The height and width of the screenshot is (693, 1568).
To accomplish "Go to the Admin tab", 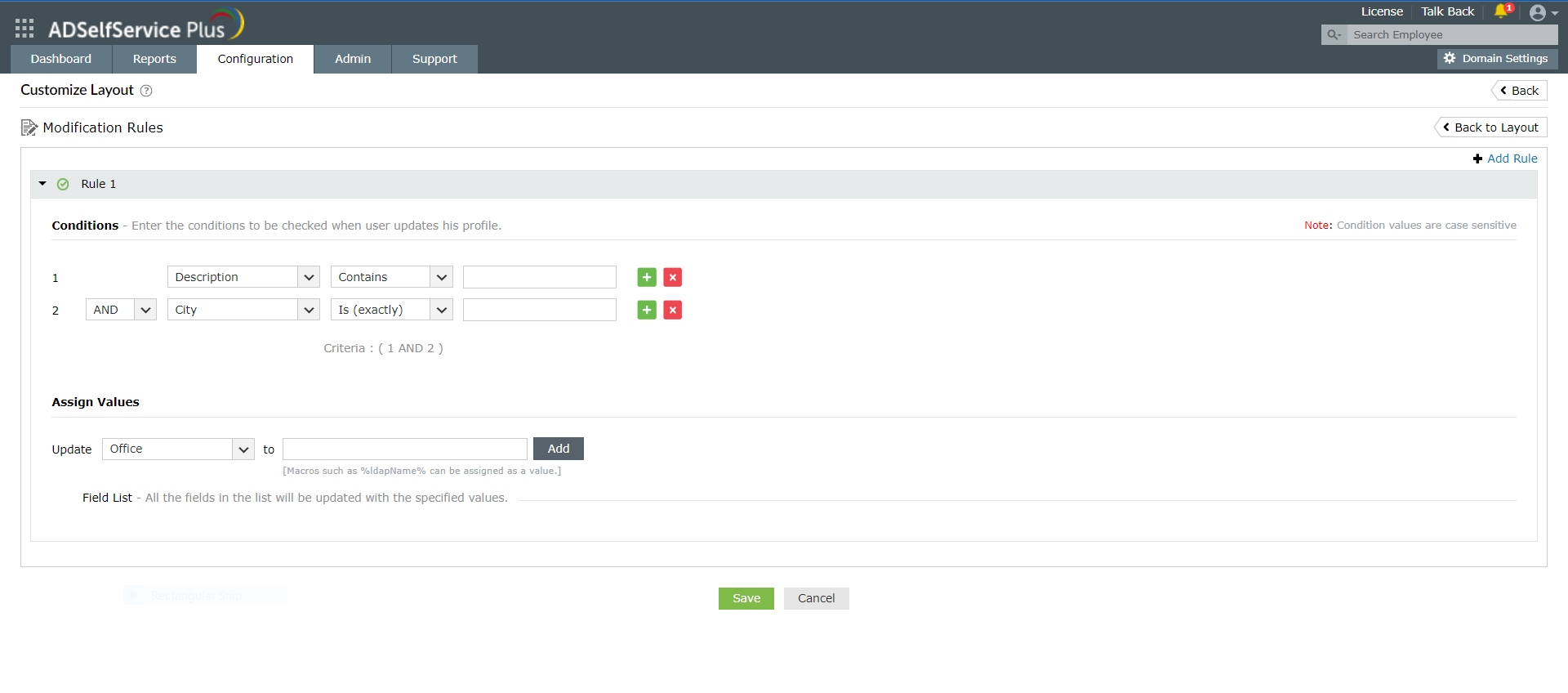I will [353, 59].
